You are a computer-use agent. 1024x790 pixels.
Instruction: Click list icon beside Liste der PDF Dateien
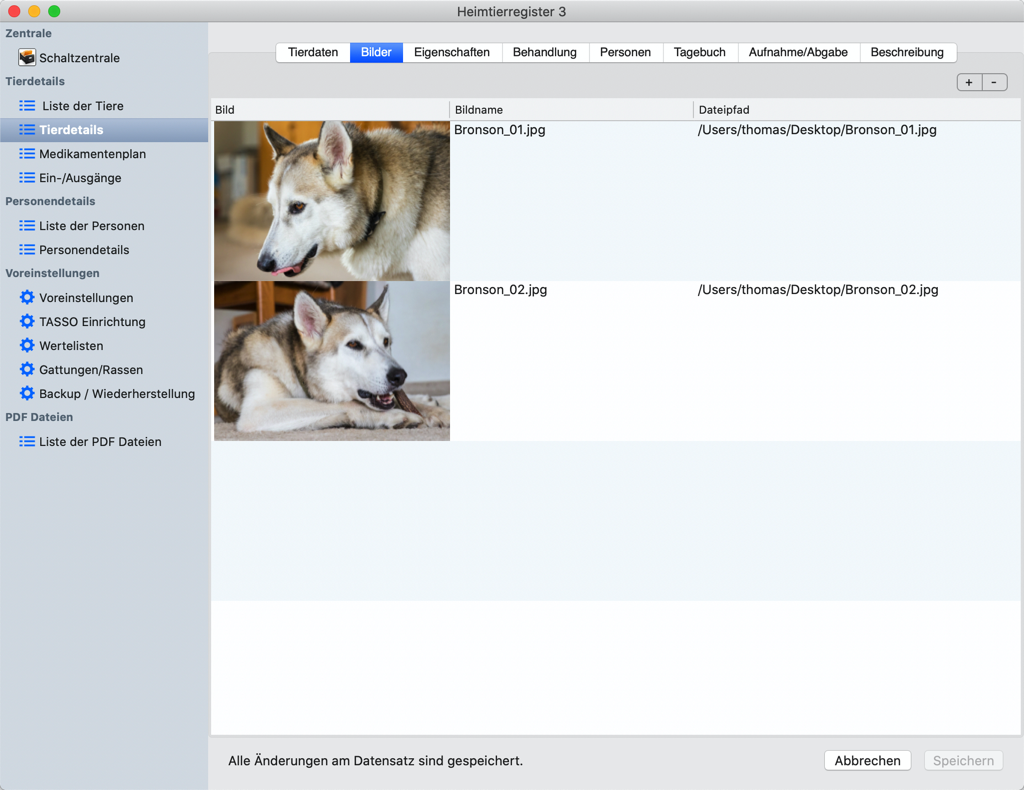(27, 442)
